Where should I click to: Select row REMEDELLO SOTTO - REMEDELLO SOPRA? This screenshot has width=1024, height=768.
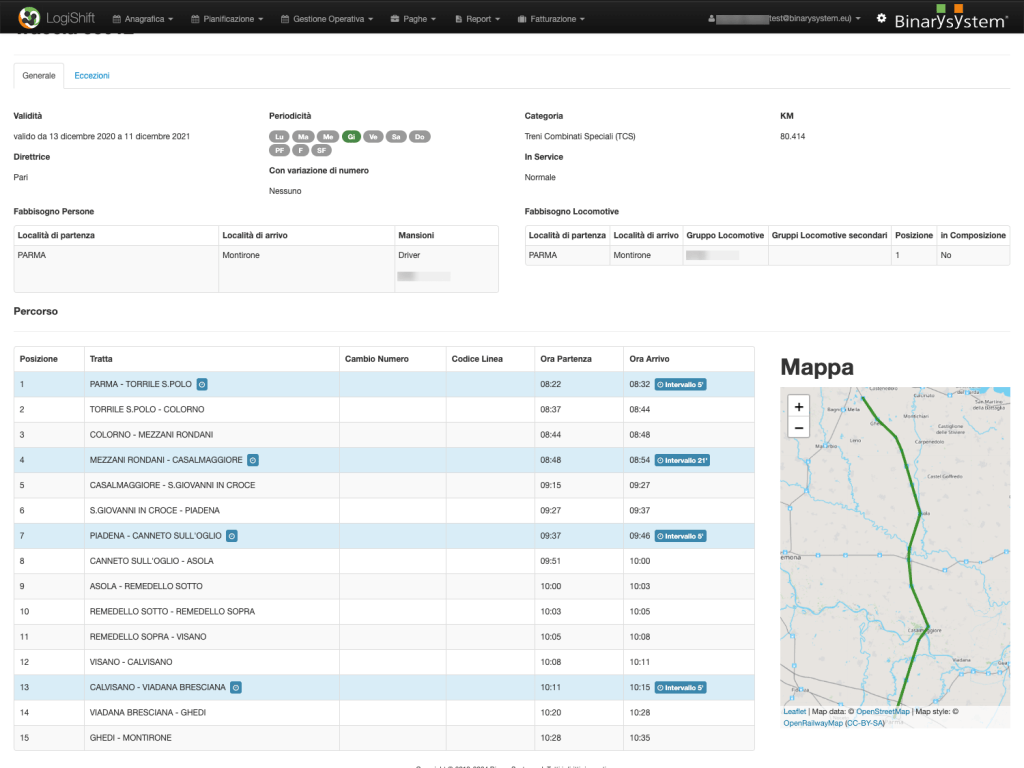point(384,612)
